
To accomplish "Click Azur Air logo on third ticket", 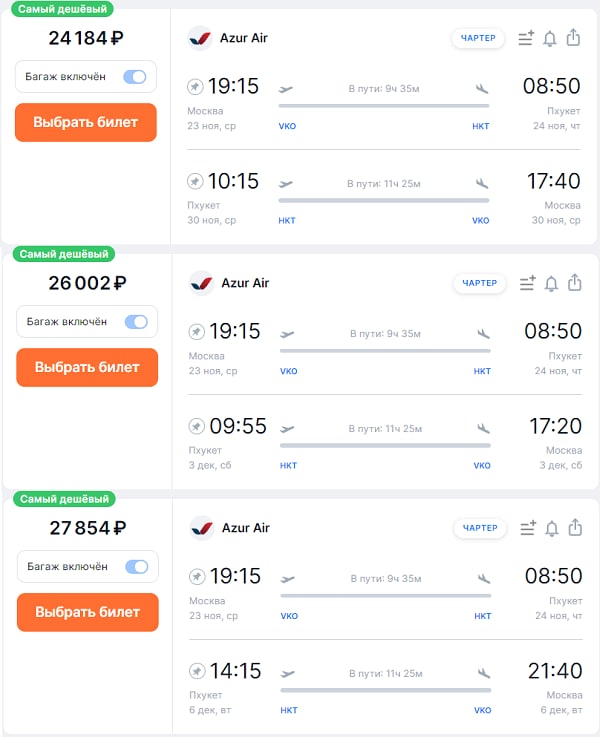I will (x=202, y=528).
